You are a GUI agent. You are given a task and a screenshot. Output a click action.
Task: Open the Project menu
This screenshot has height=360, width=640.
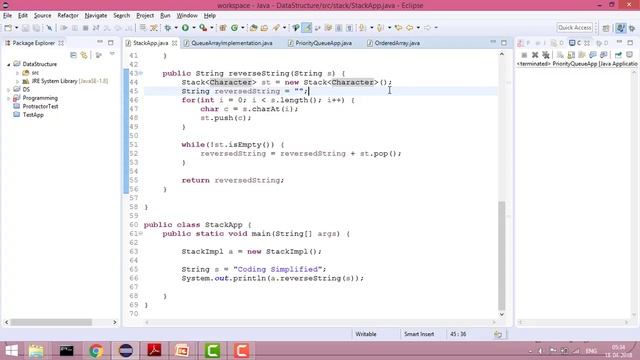coord(145,16)
